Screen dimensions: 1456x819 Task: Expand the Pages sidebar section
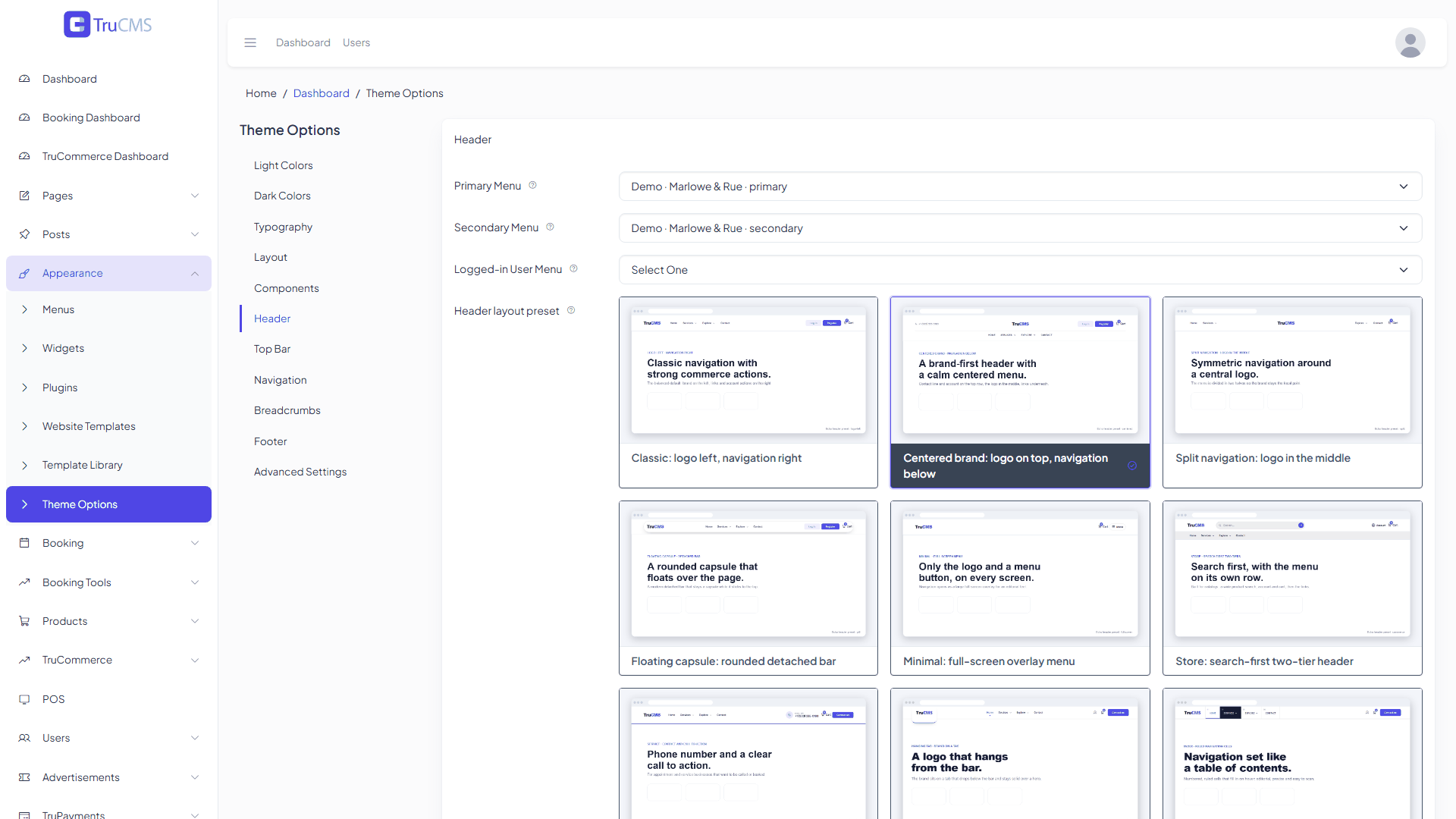tap(195, 196)
